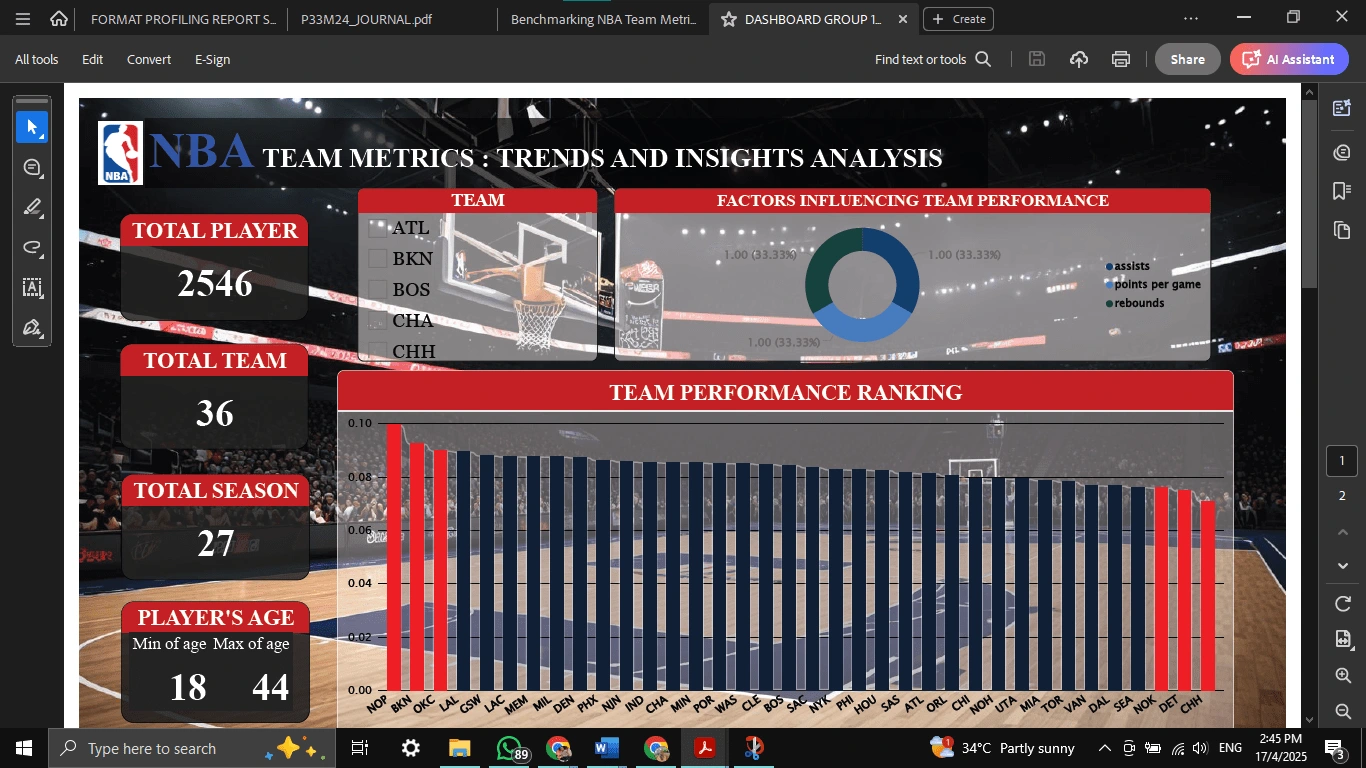Show the Bookmarks panel
Image resolution: width=1366 pixels, height=768 pixels.
tap(1342, 191)
